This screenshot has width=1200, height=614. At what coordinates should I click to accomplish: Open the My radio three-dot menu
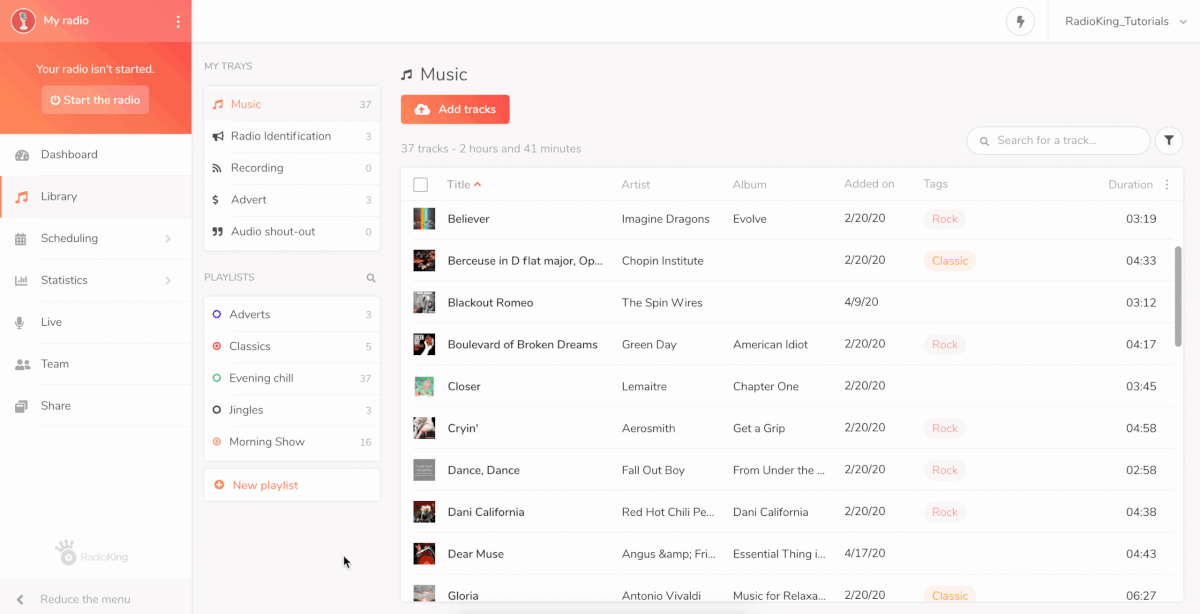178,21
